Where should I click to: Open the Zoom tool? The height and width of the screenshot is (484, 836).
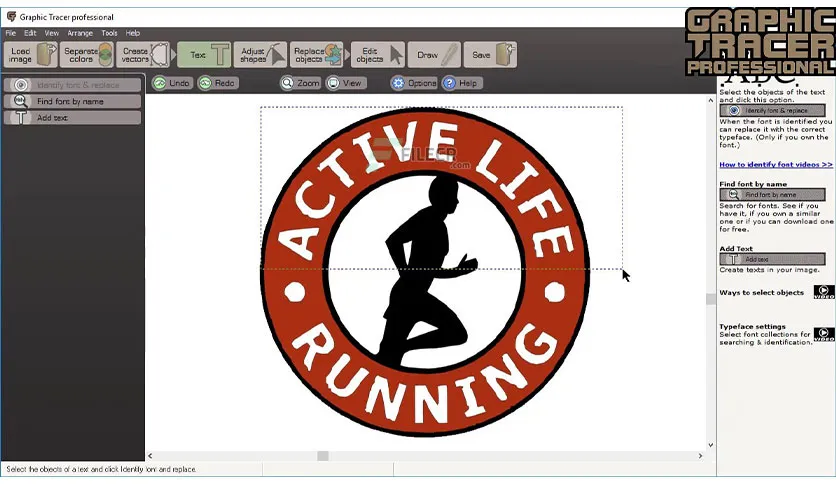(x=300, y=83)
